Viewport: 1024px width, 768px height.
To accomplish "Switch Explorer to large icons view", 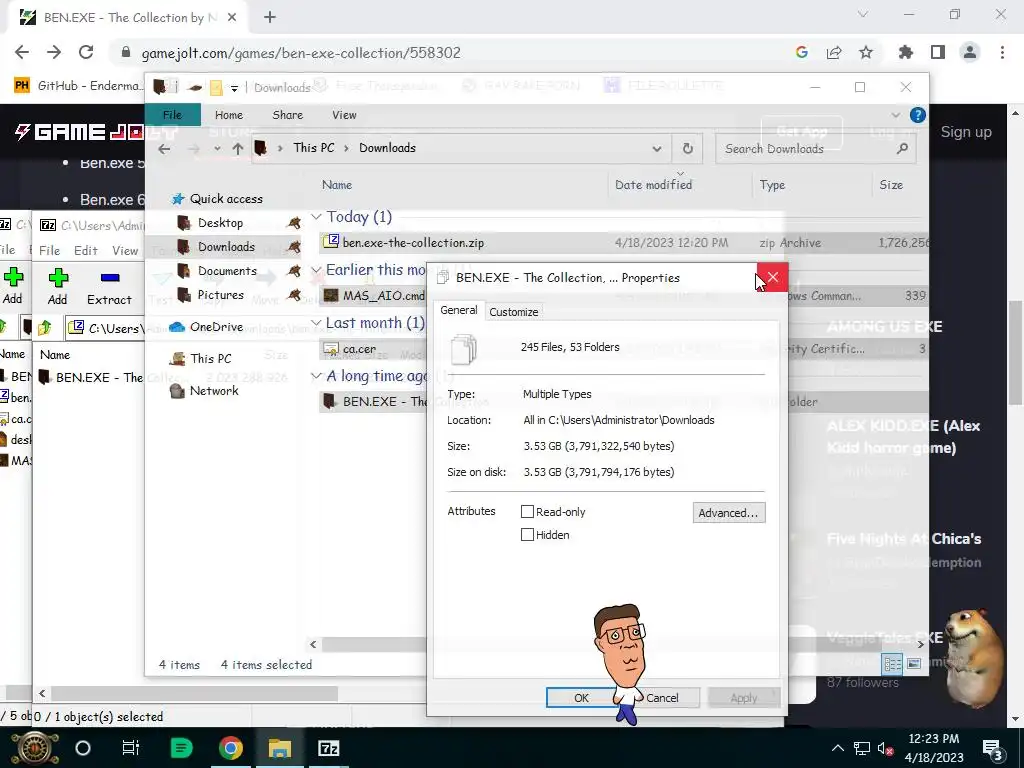I will 914,664.
